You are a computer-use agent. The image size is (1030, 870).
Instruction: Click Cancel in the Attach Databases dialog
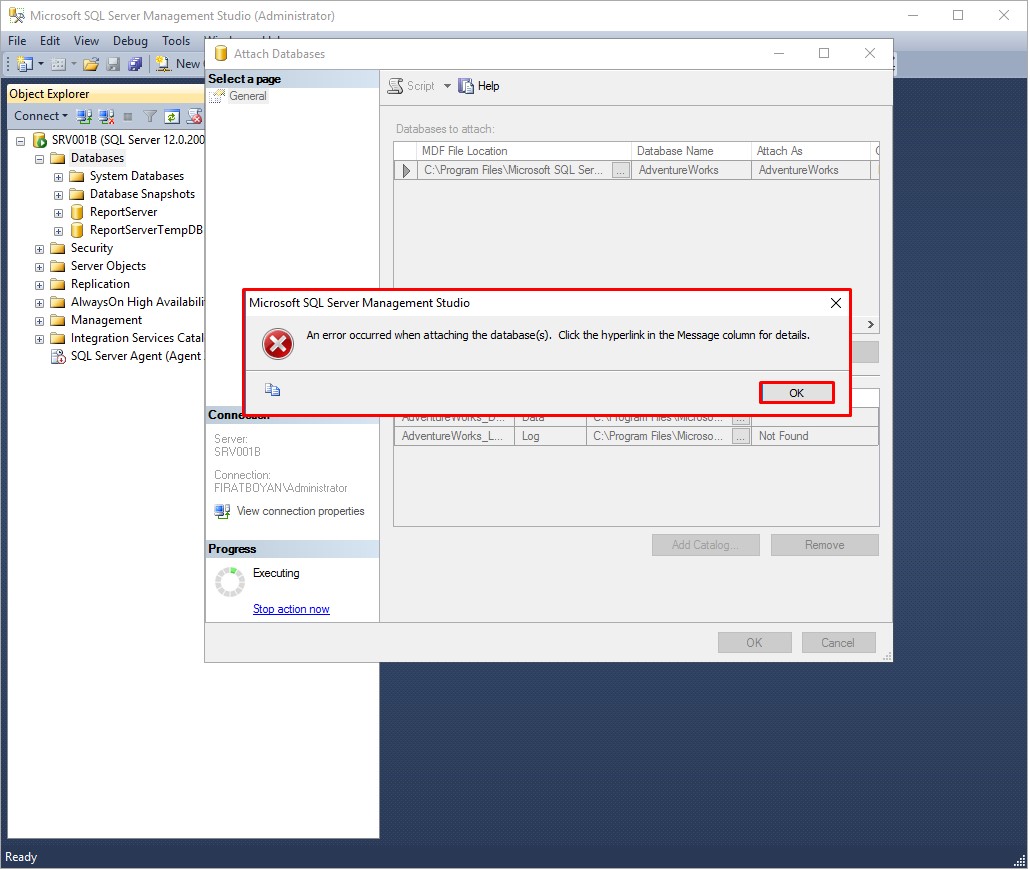pos(838,643)
